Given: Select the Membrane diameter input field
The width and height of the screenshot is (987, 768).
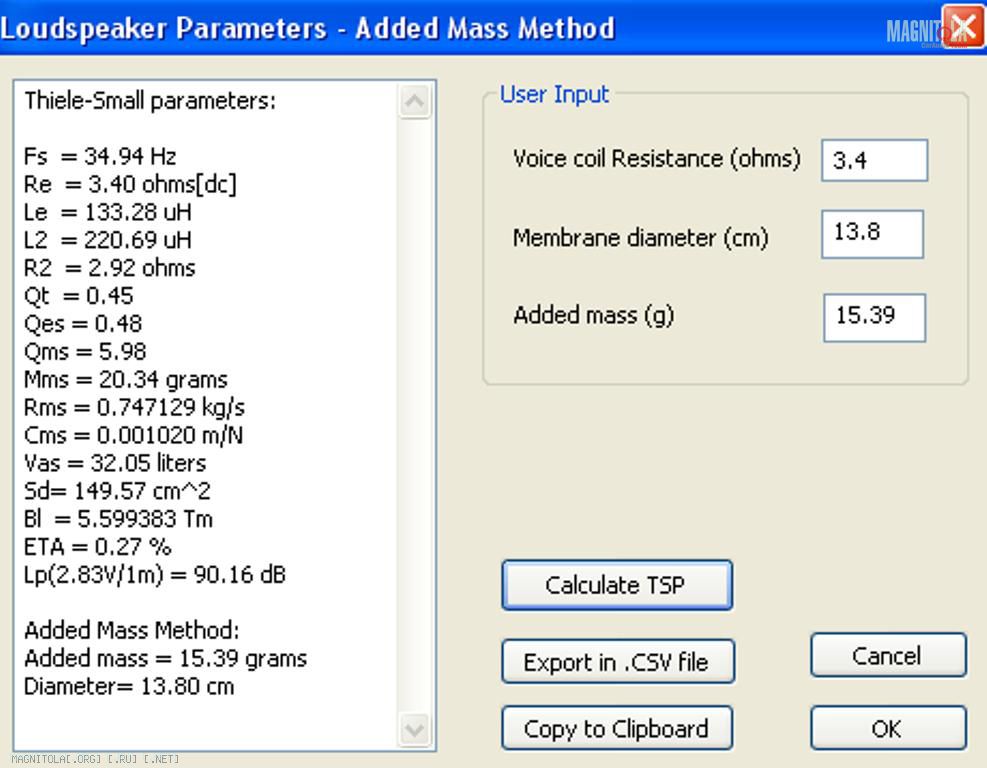Looking at the screenshot, I should click(872, 233).
